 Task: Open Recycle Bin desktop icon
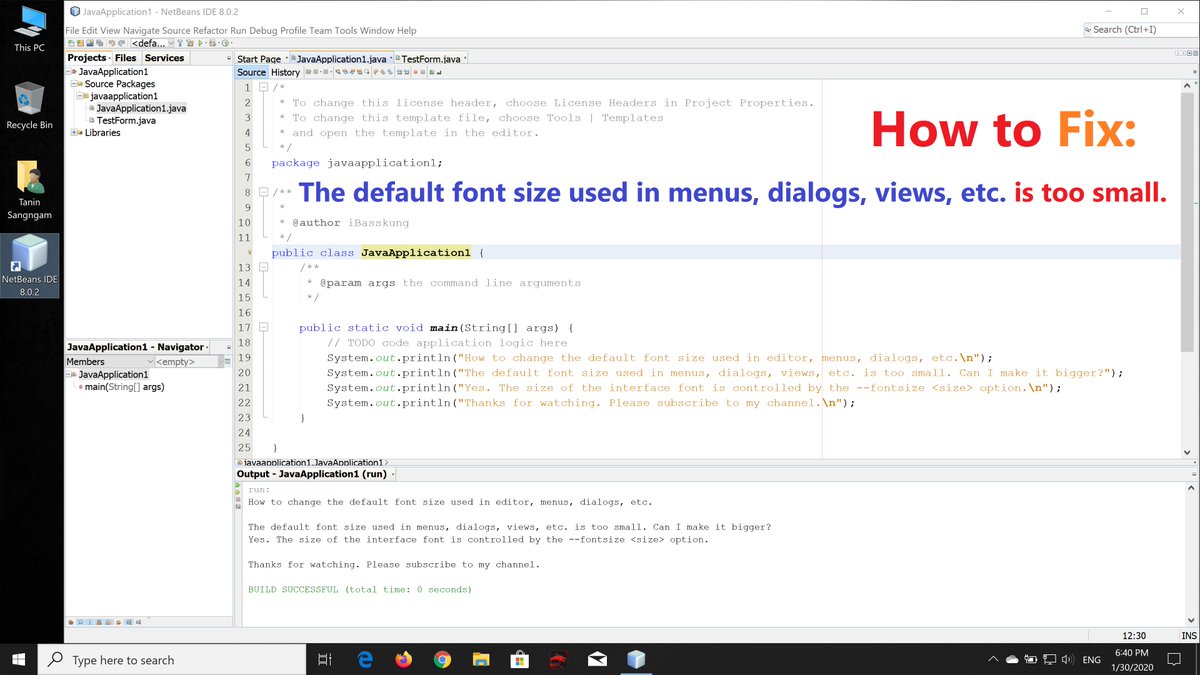[29, 106]
